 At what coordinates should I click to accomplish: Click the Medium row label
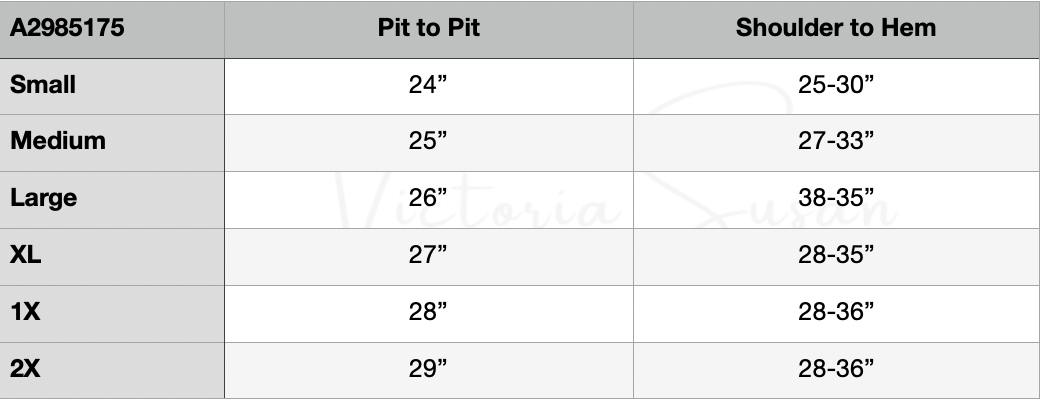pyautogui.click(x=58, y=141)
